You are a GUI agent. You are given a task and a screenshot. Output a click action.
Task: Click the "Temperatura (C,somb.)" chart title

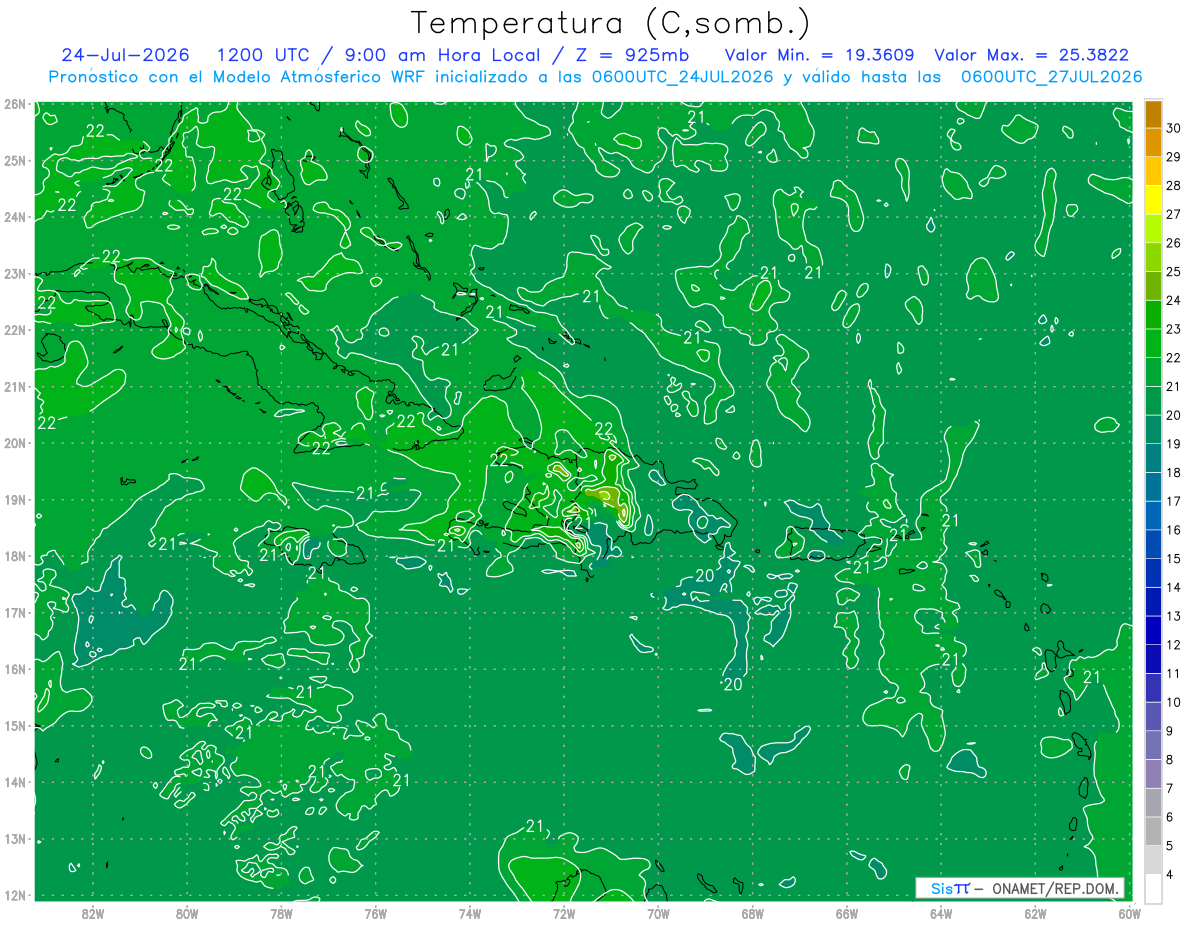(x=611, y=24)
